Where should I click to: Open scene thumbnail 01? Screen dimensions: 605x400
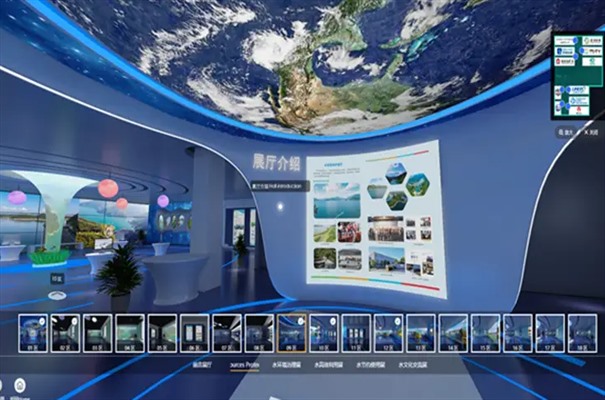[x=33, y=333]
